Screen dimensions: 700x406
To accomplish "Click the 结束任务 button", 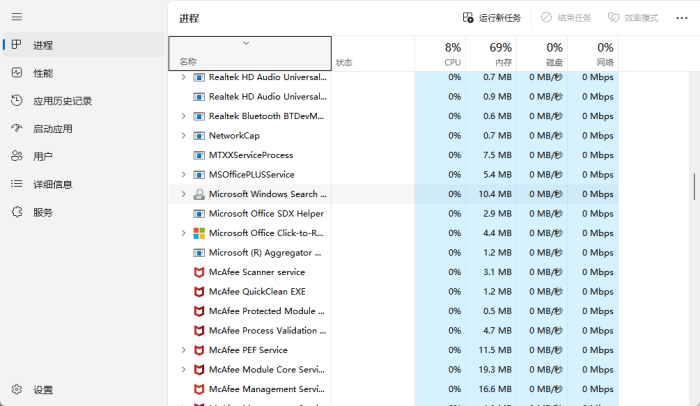I will point(566,18).
